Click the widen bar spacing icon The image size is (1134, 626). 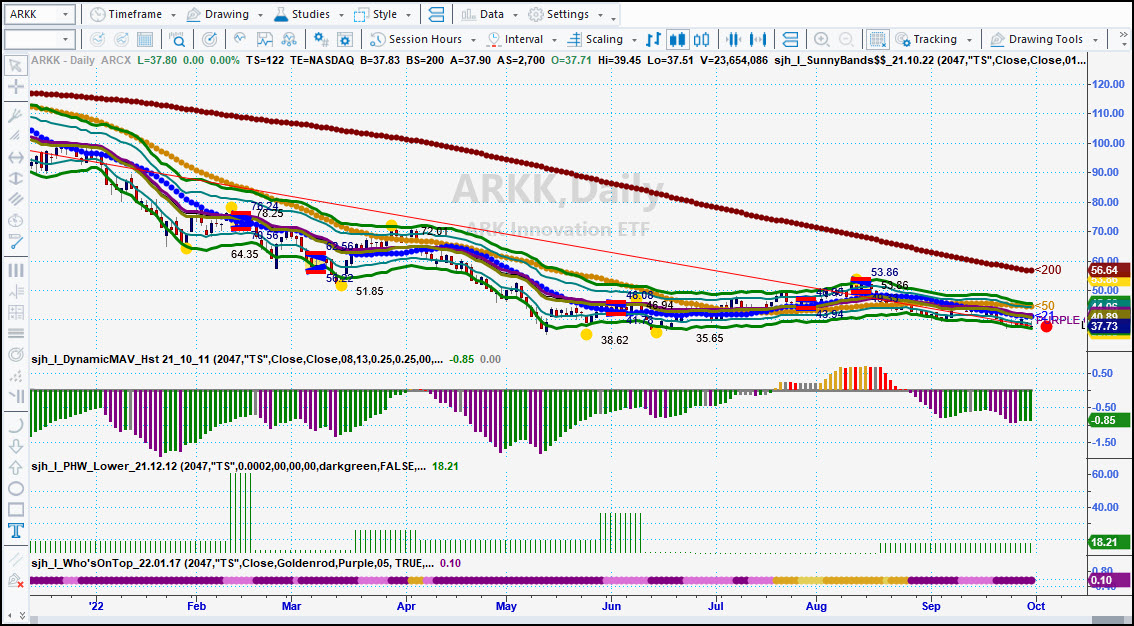[x=759, y=39]
